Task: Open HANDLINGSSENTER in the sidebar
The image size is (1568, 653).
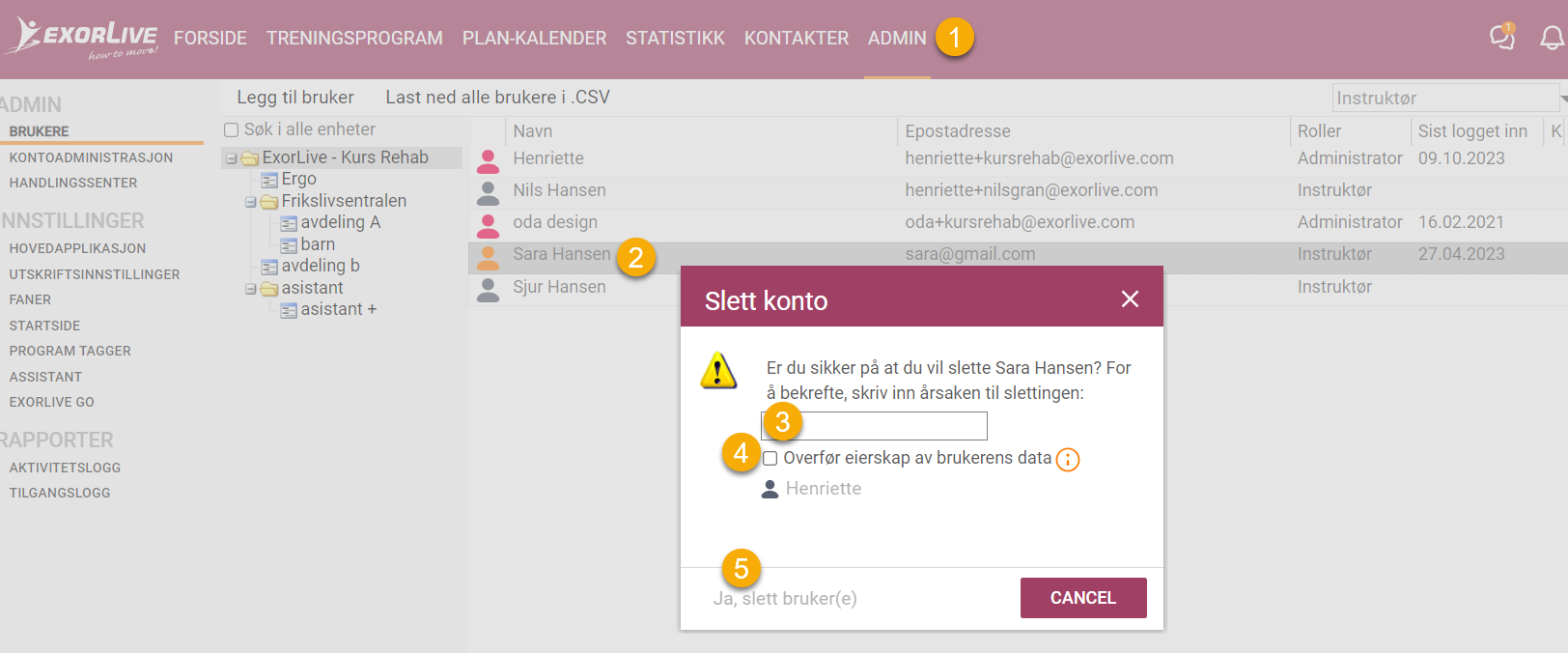Action: click(x=73, y=183)
